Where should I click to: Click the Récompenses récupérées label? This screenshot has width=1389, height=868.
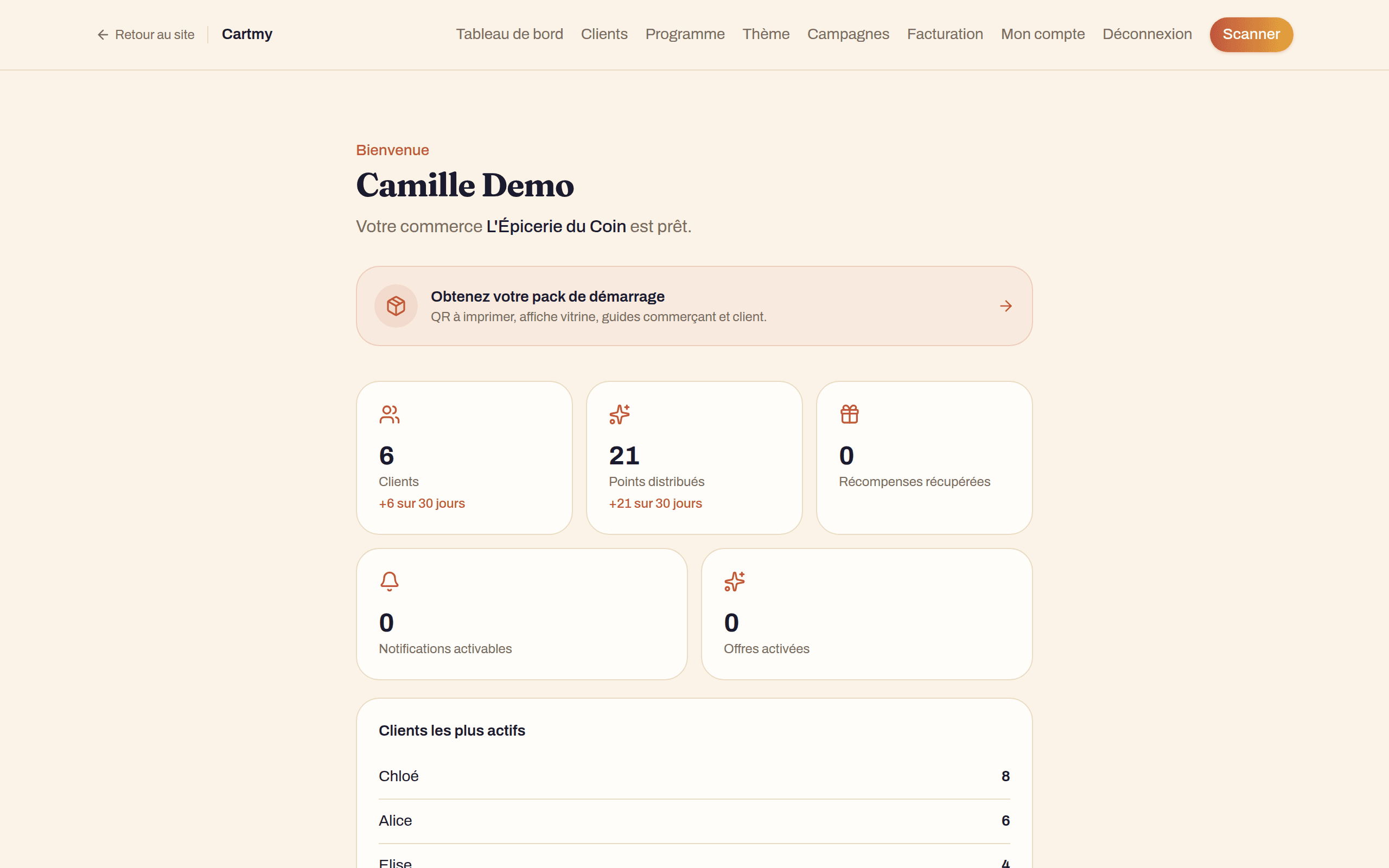tap(914, 482)
